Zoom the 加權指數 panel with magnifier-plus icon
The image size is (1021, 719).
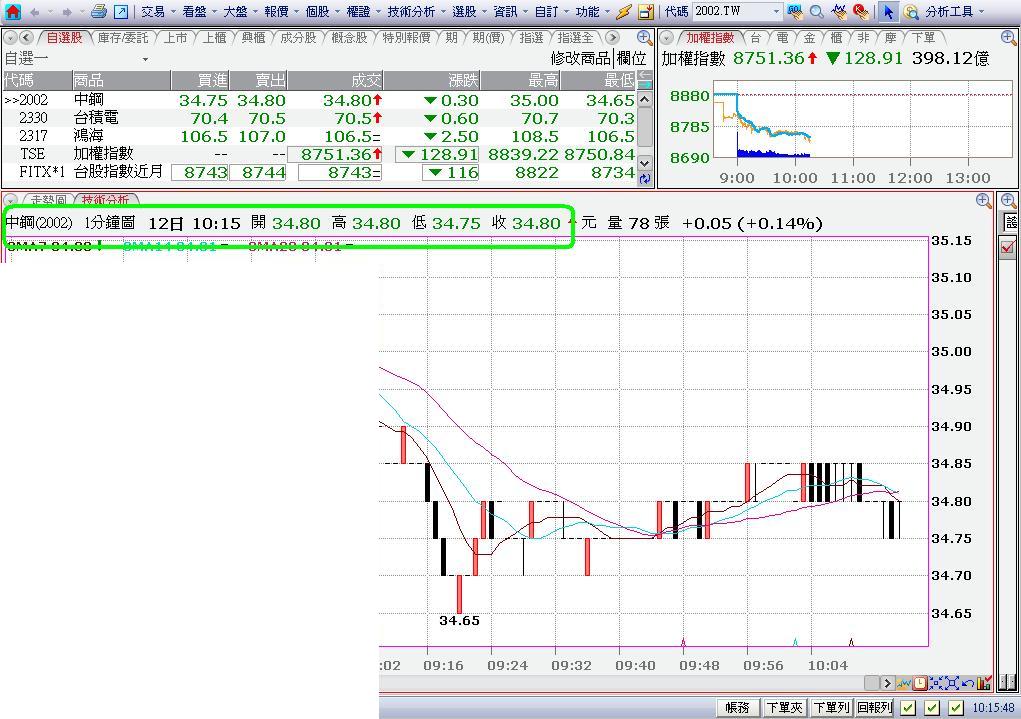tap(1009, 37)
